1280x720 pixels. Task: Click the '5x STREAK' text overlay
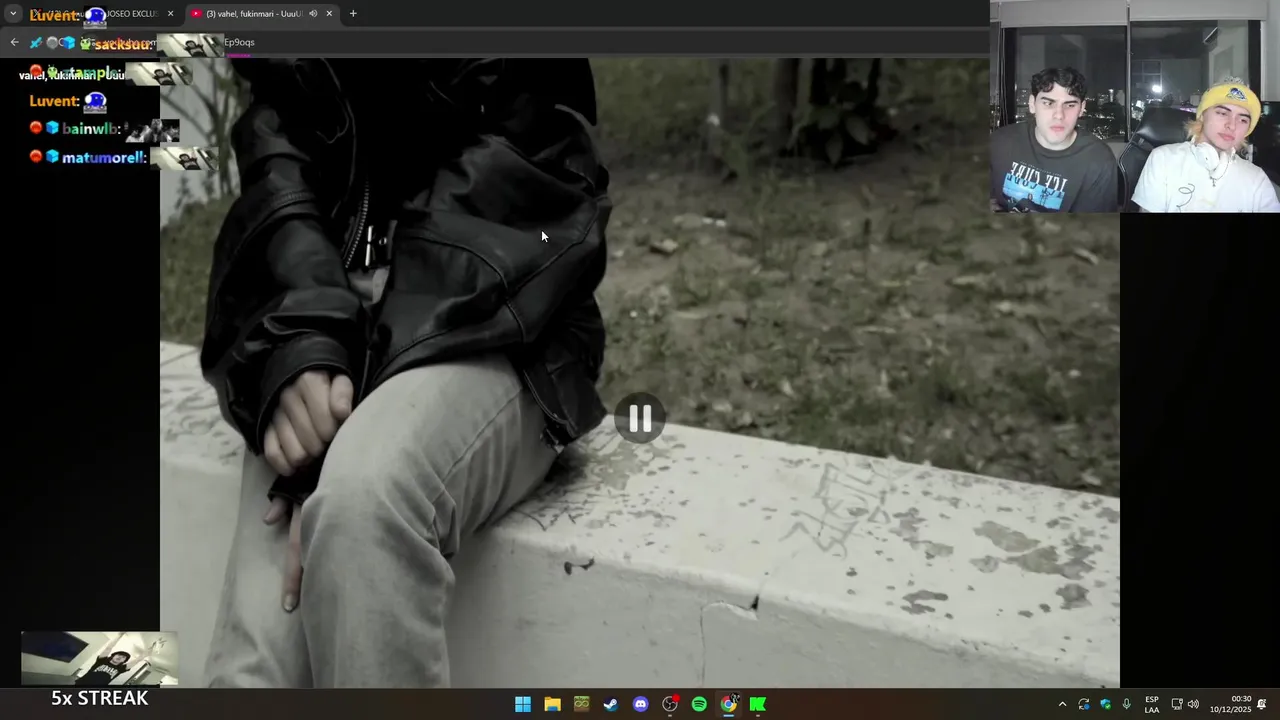(99, 698)
